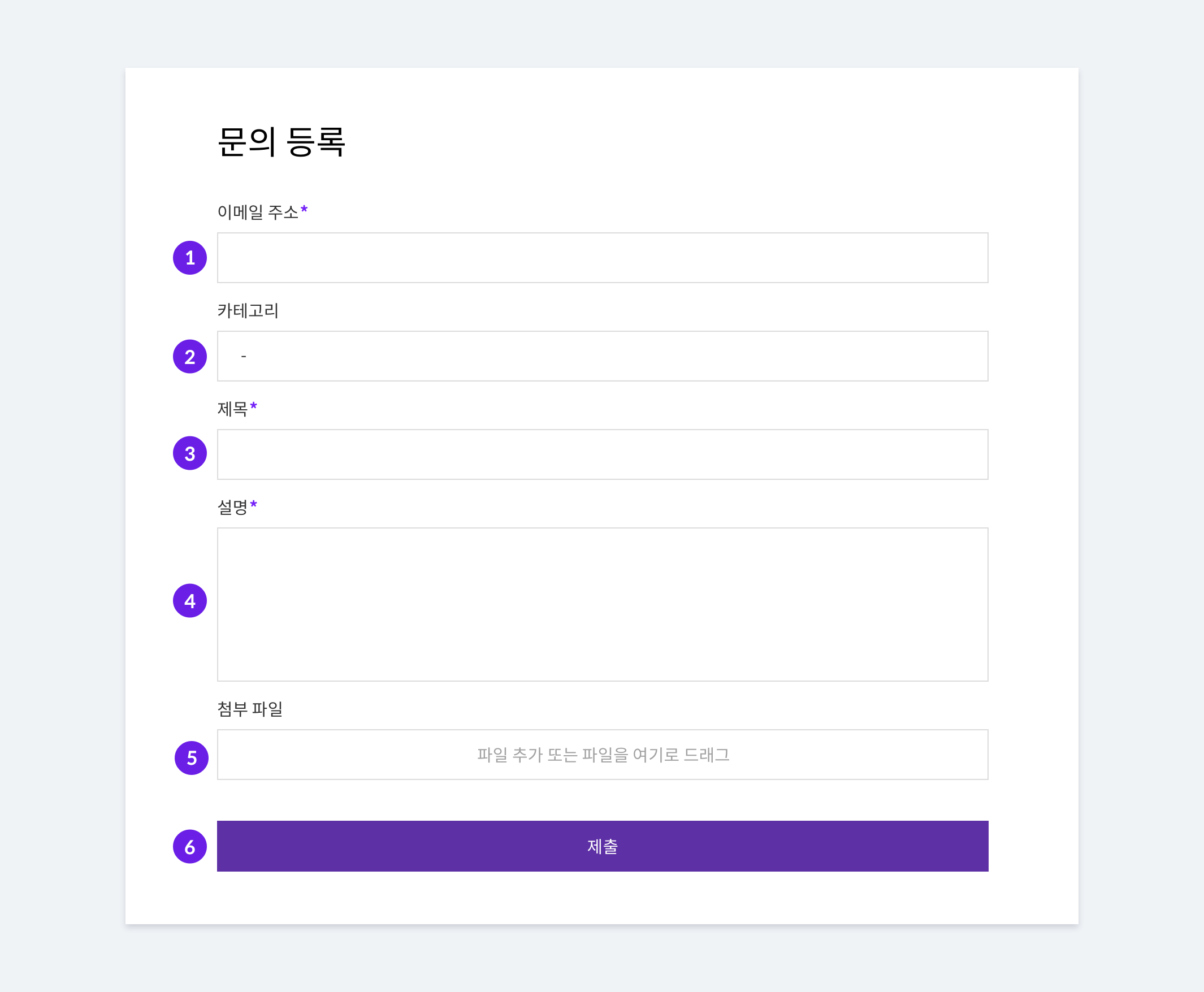1204x992 pixels.
Task: Click the 제목 field label
Action: point(232,409)
